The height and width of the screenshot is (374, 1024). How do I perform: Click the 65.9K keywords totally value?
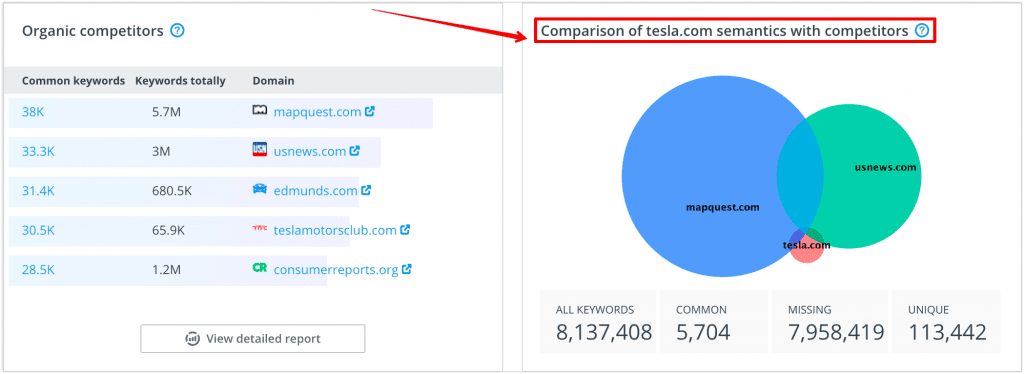168,230
